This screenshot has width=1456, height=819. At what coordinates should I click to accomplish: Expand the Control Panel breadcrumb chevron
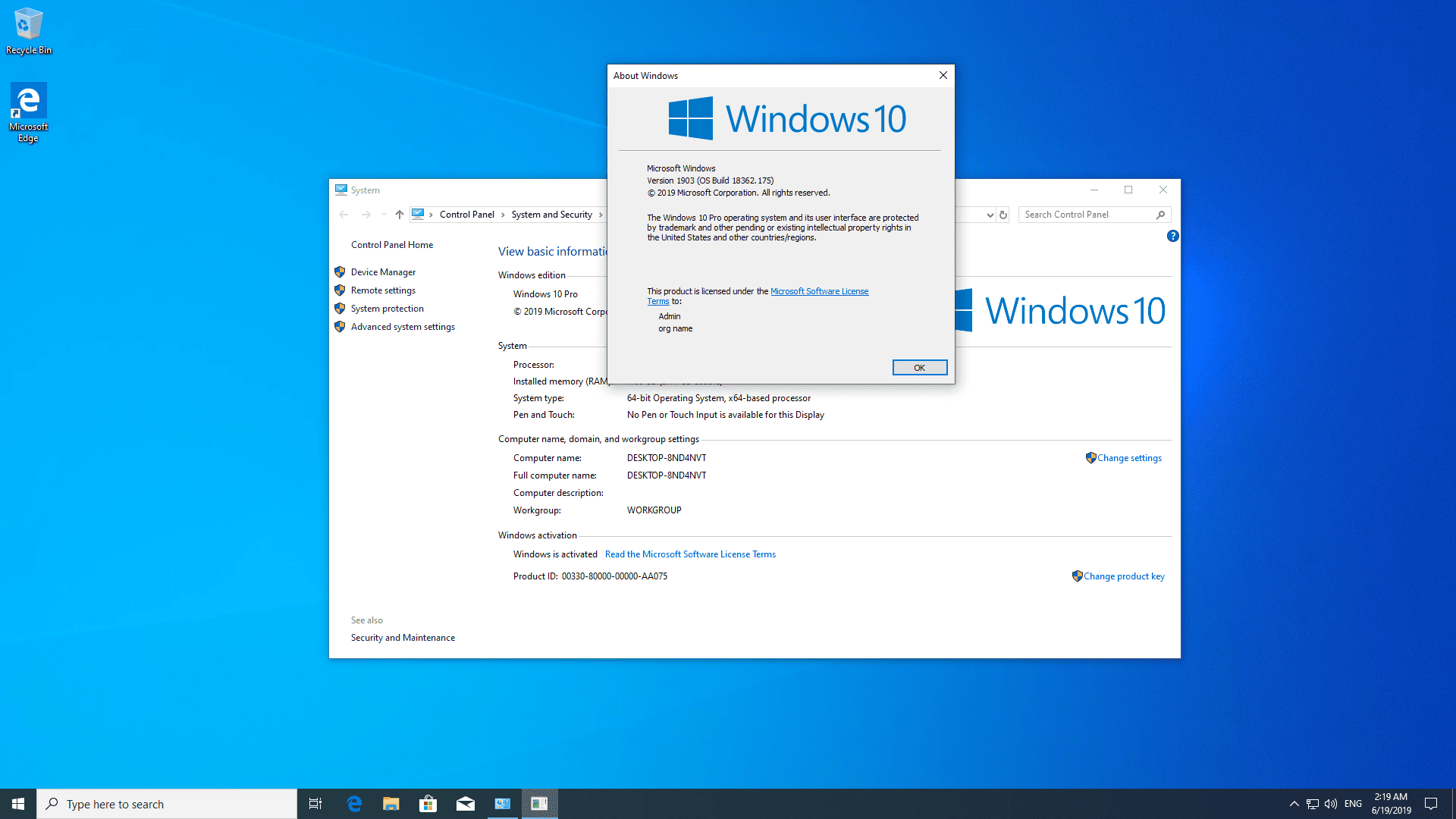pyautogui.click(x=503, y=215)
